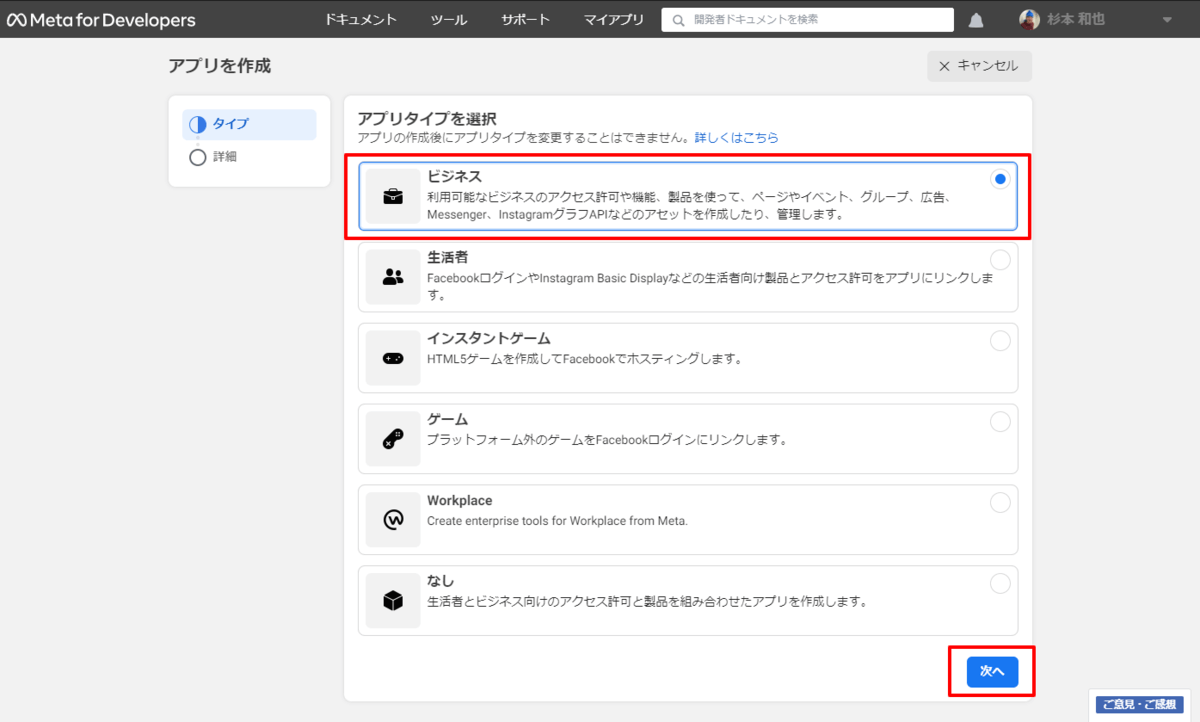The height and width of the screenshot is (722, 1200).
Task: Select the ゲーム radio button
Action: (x=1000, y=422)
